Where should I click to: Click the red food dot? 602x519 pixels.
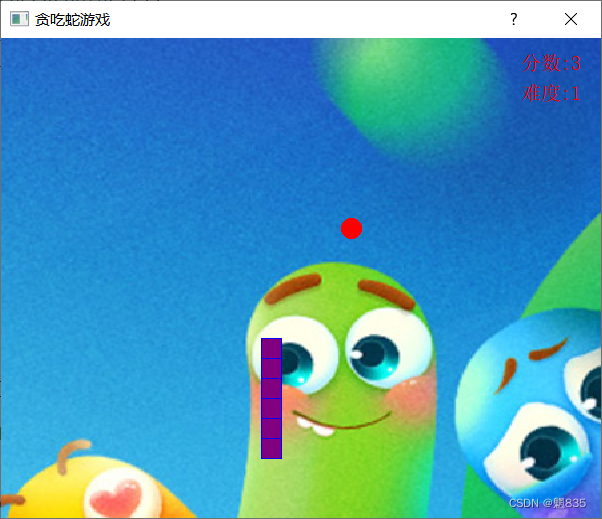351,228
